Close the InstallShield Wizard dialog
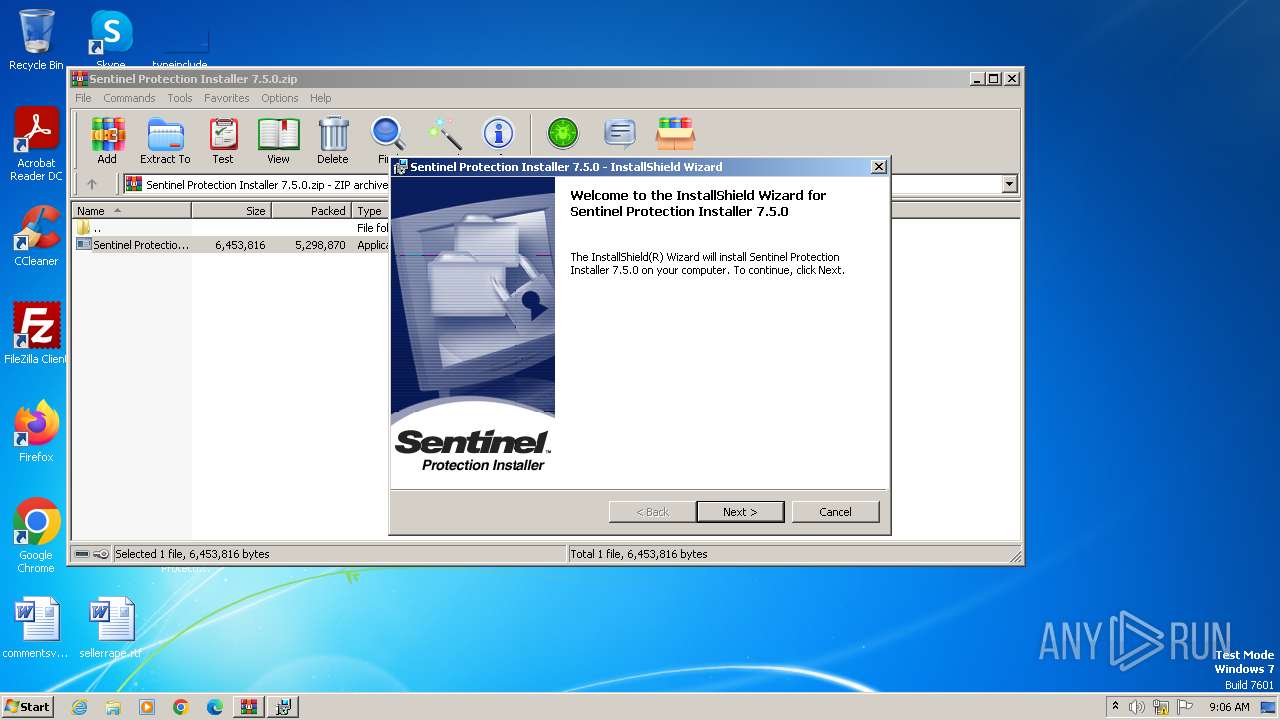The image size is (1280, 720). coord(878,167)
